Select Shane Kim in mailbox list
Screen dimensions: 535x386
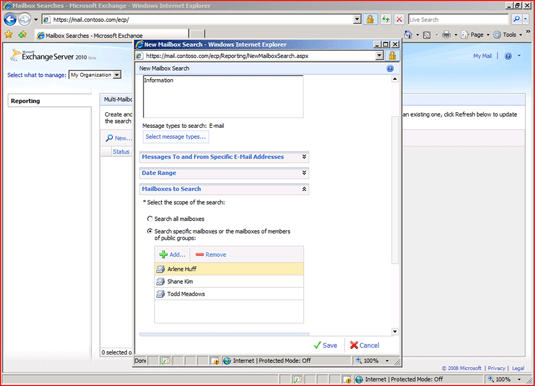point(229,282)
